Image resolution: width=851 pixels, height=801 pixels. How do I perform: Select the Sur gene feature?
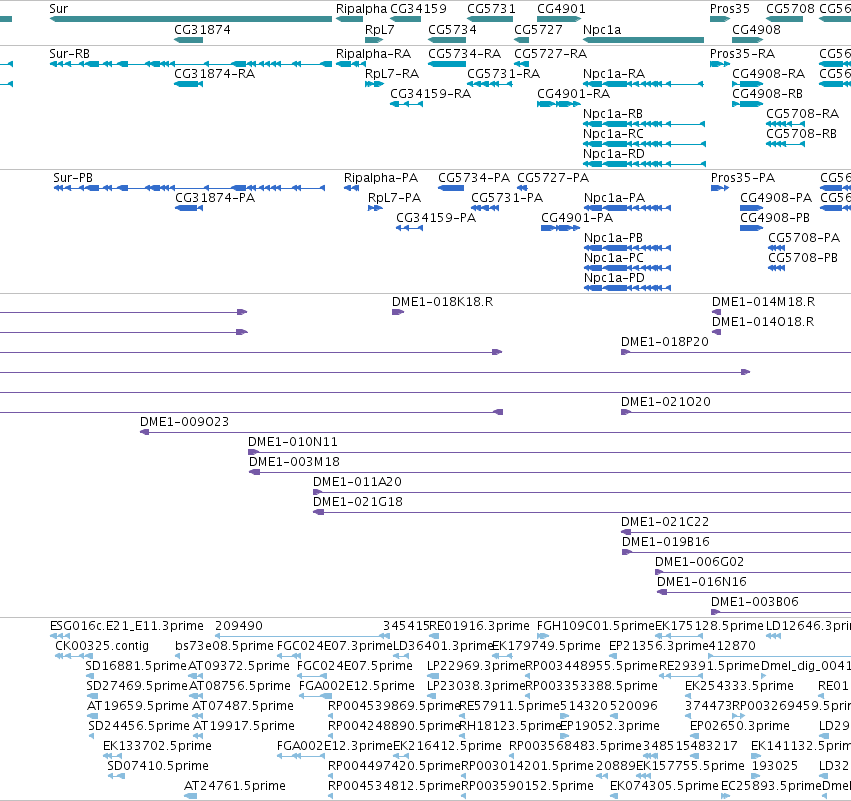pyautogui.click(x=190, y=19)
